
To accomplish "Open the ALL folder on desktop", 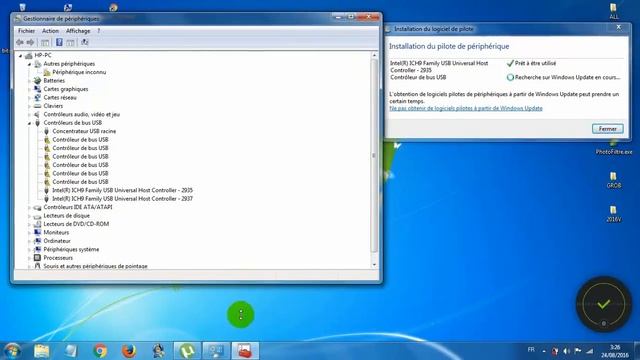I will (613, 11).
